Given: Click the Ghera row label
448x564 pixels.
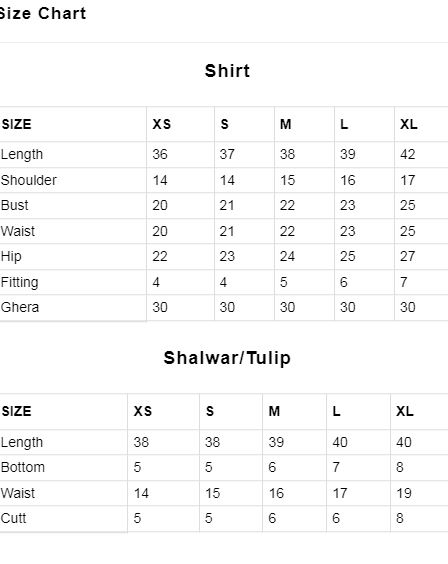Looking at the screenshot, I should pyautogui.click(x=20, y=308).
